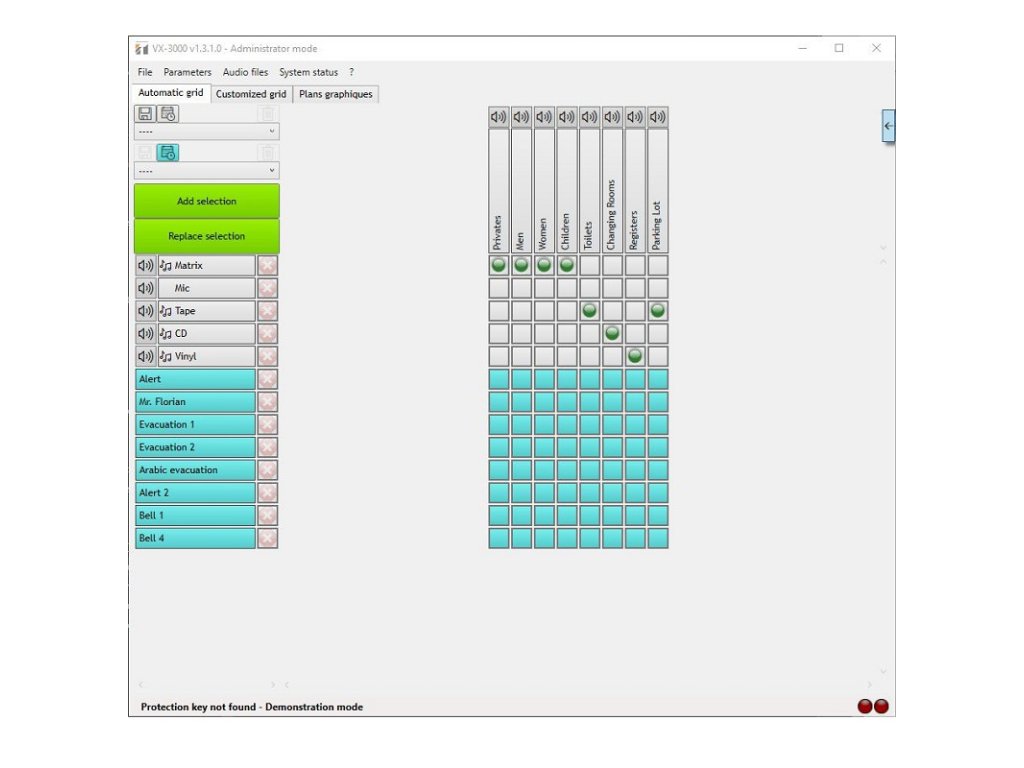Open the first preset dropdown list
Image resolution: width=1024 pixels, height=768 pixels.
[x=206, y=131]
